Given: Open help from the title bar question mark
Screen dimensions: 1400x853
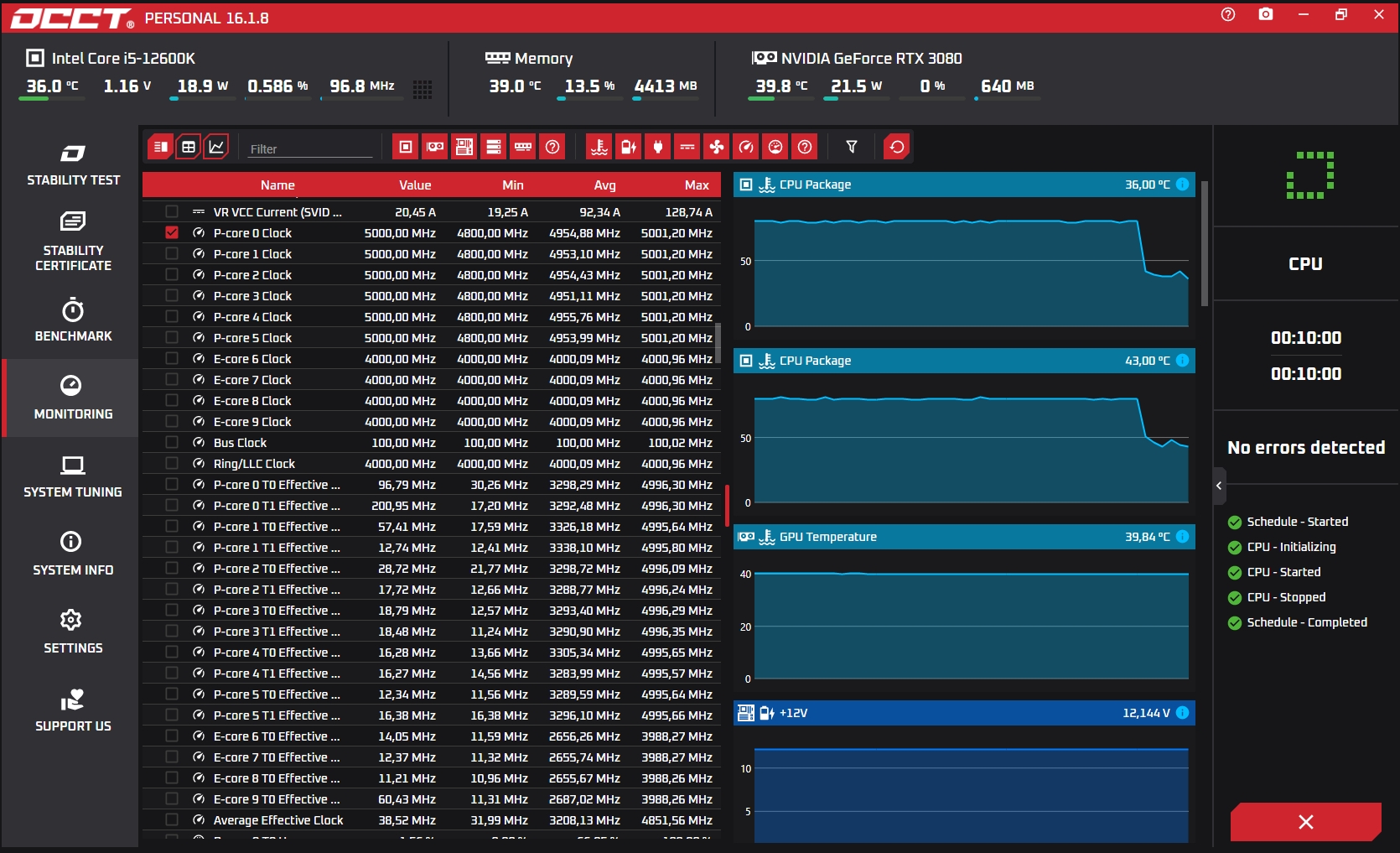Looking at the screenshot, I should pyautogui.click(x=1228, y=14).
